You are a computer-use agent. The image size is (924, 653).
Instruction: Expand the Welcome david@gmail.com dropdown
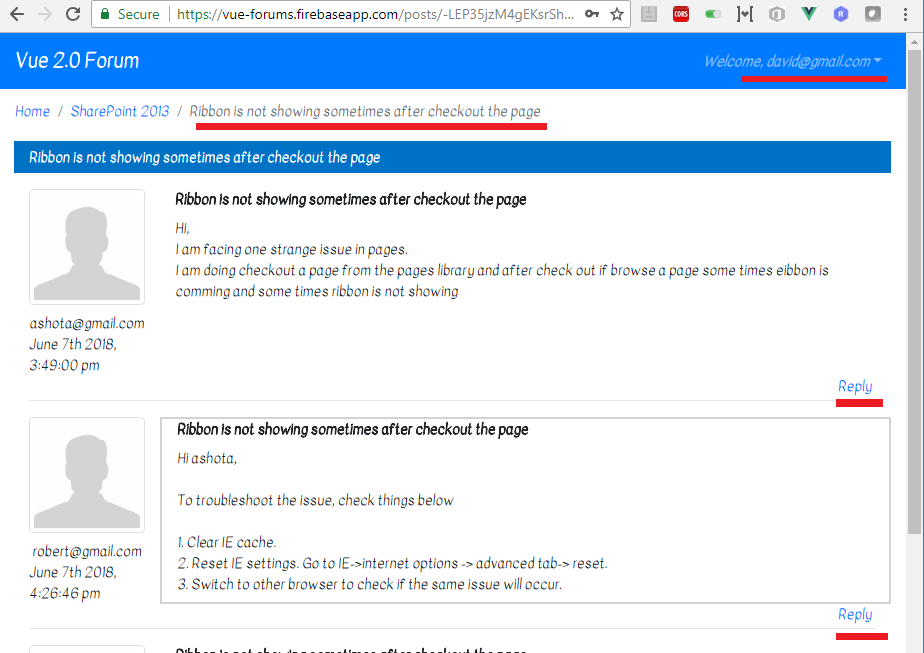click(x=793, y=61)
